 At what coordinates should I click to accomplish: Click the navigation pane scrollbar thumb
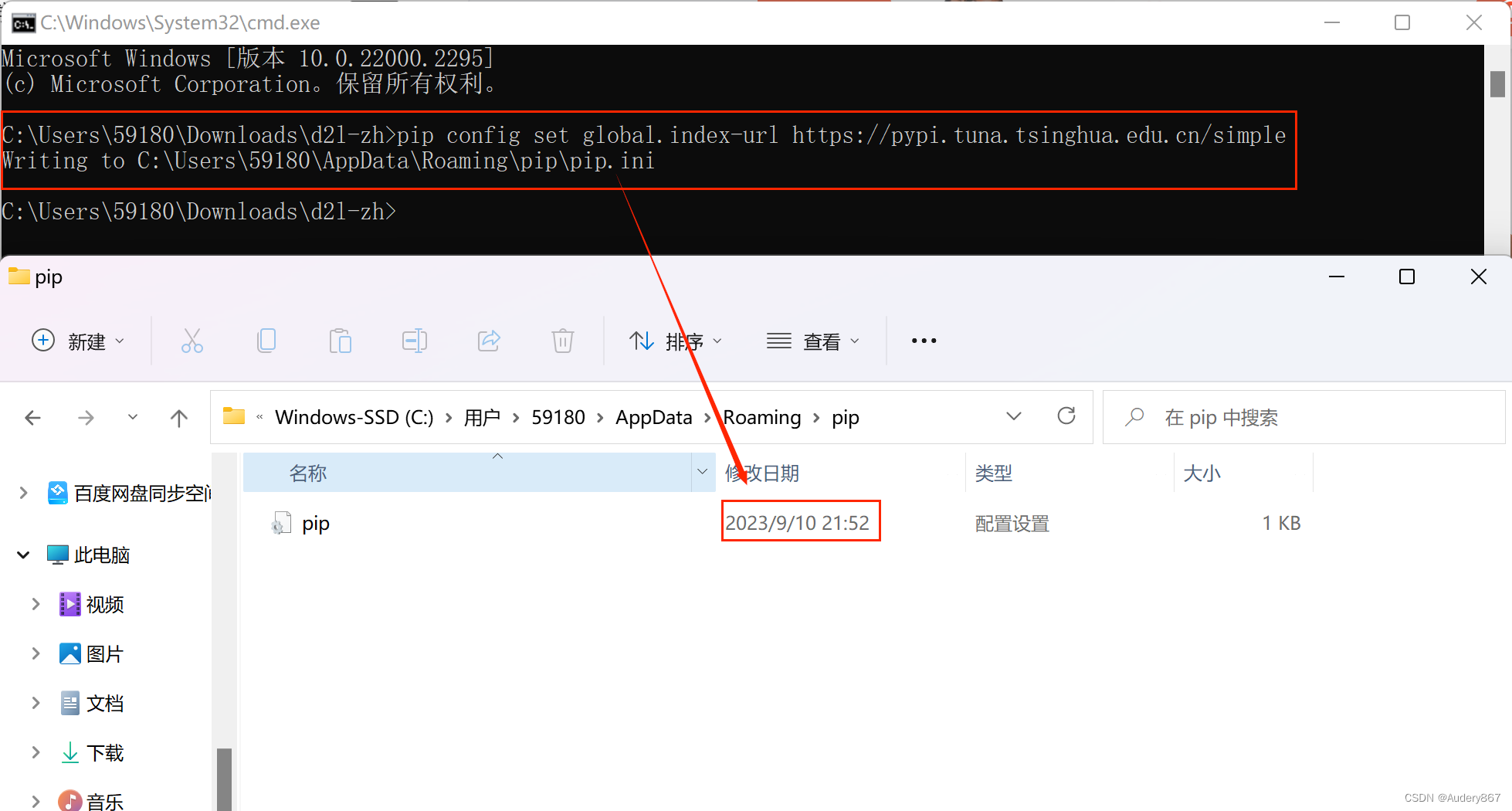[x=224, y=779]
